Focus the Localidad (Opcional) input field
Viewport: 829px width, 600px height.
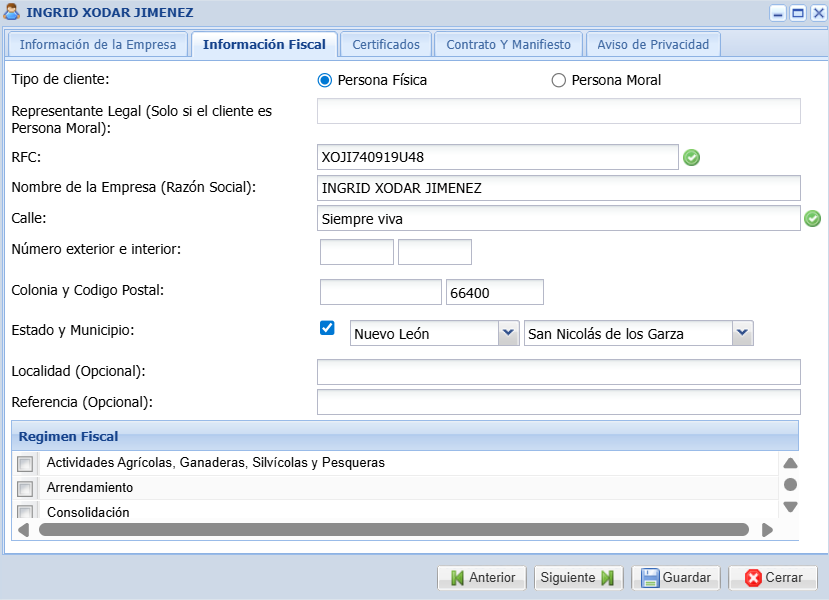coord(558,372)
